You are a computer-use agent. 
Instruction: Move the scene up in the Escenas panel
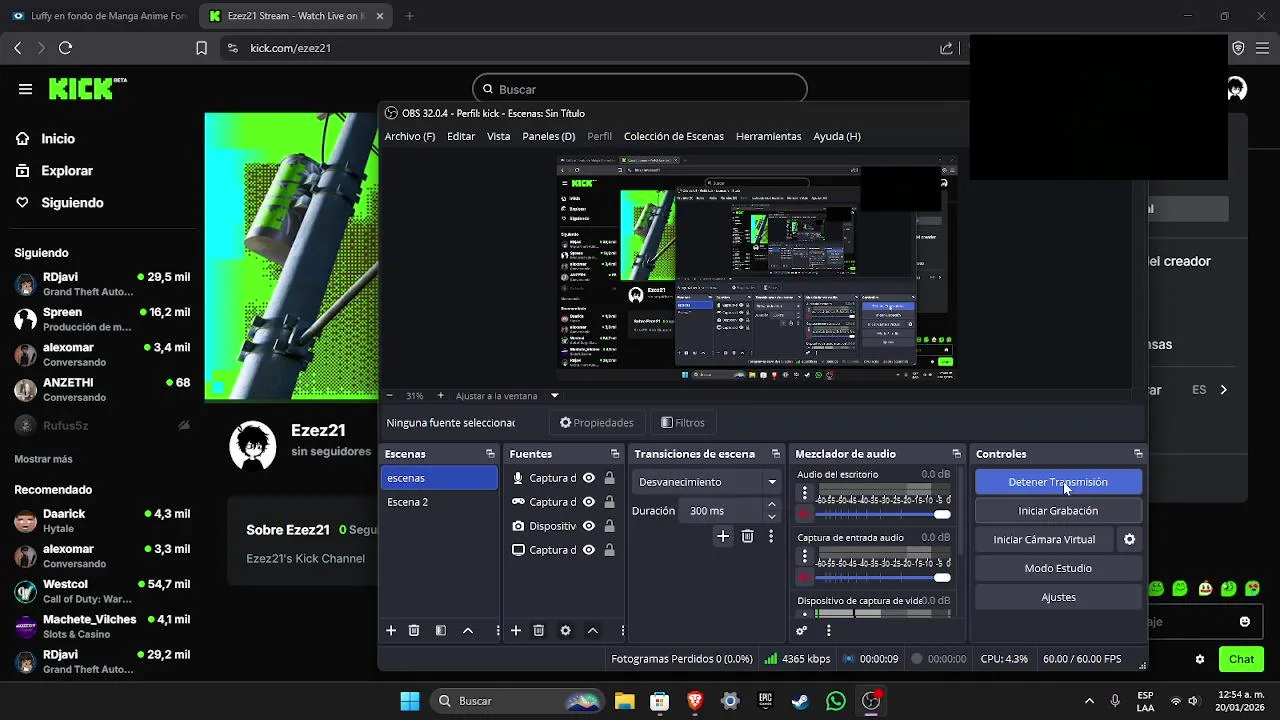pos(467,631)
